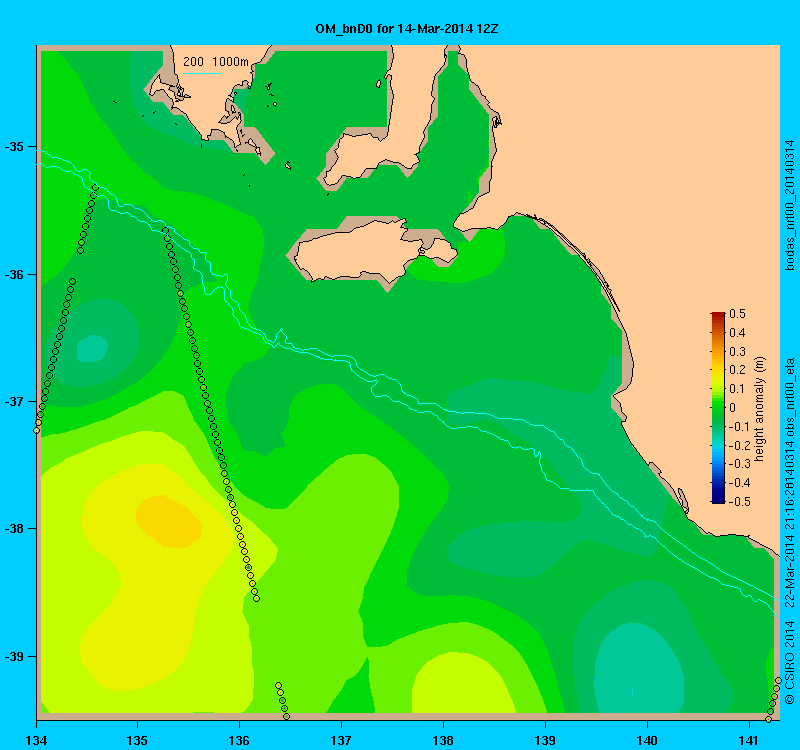Click latitude label -38
The image size is (800, 750).
point(14,529)
